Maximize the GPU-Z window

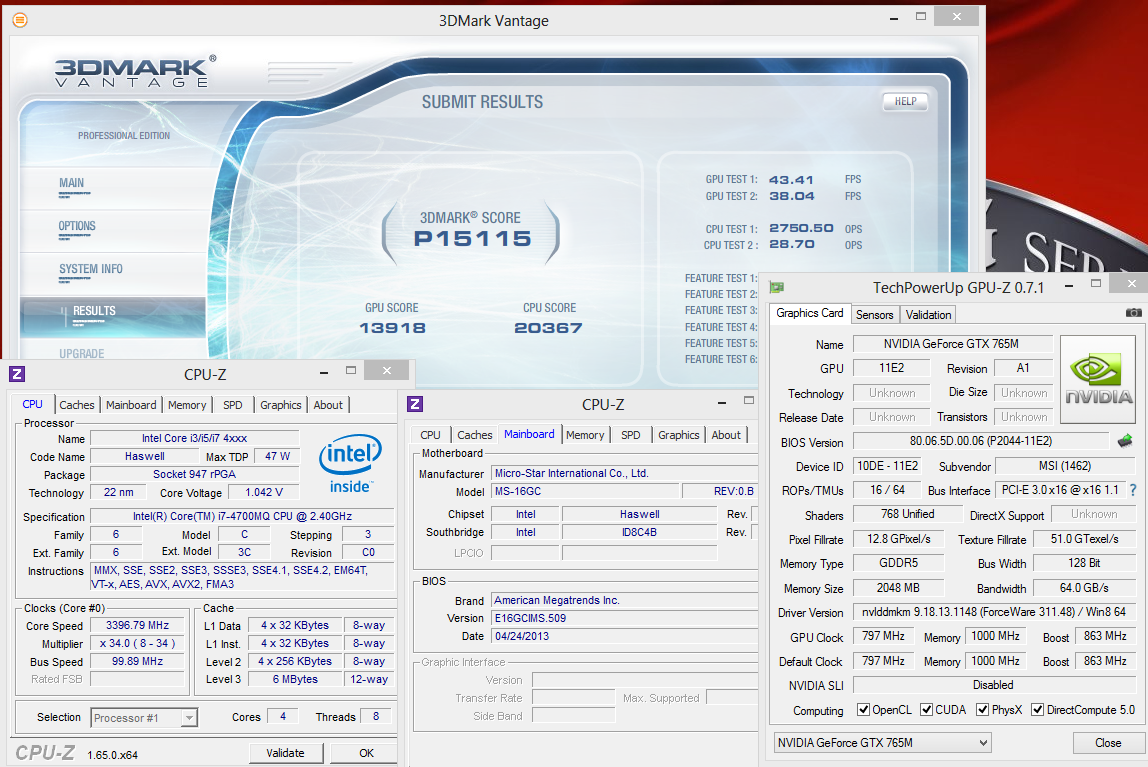click(x=1096, y=284)
